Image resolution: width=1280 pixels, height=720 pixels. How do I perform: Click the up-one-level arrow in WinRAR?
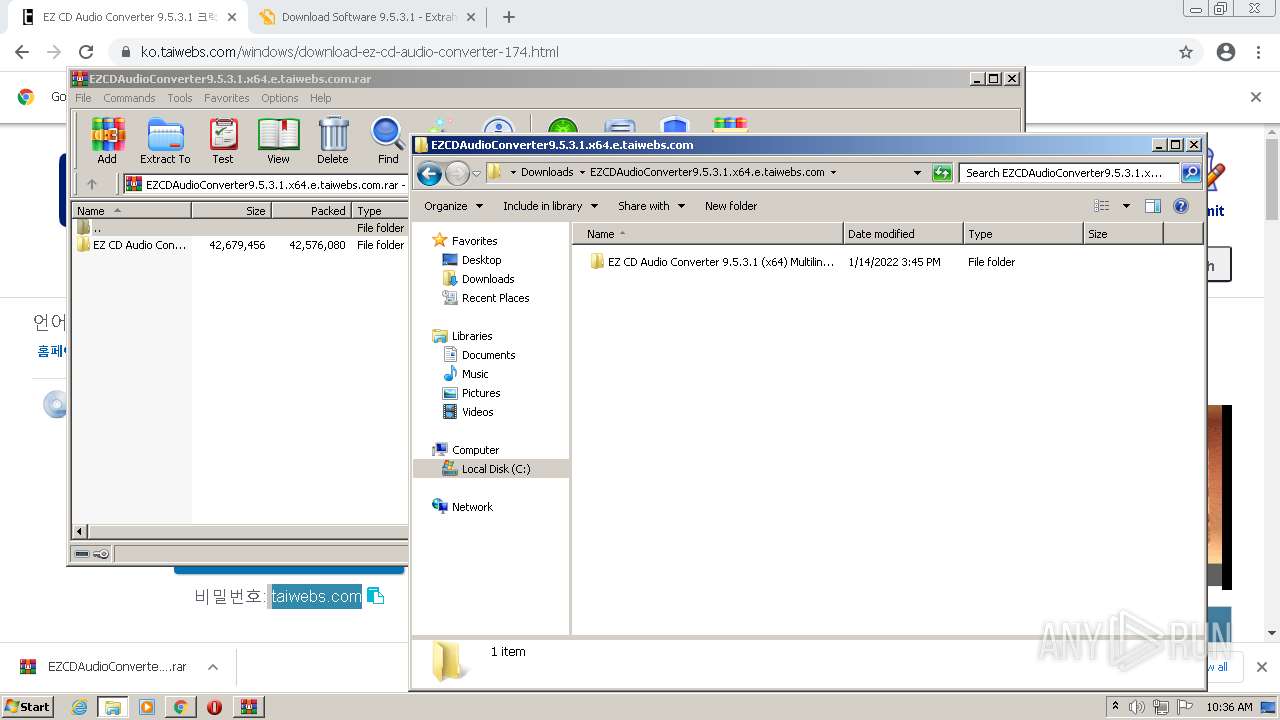point(92,184)
